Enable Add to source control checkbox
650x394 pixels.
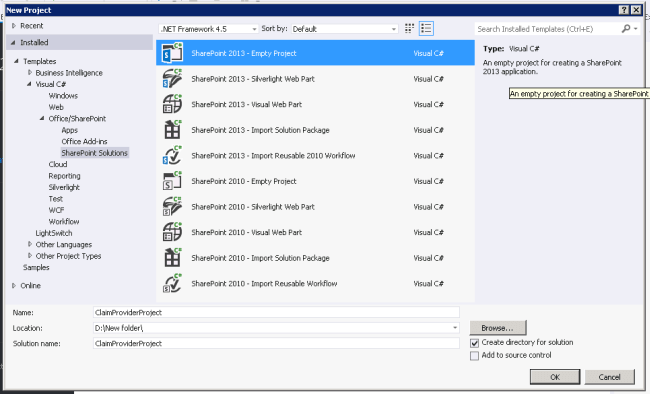pos(475,356)
